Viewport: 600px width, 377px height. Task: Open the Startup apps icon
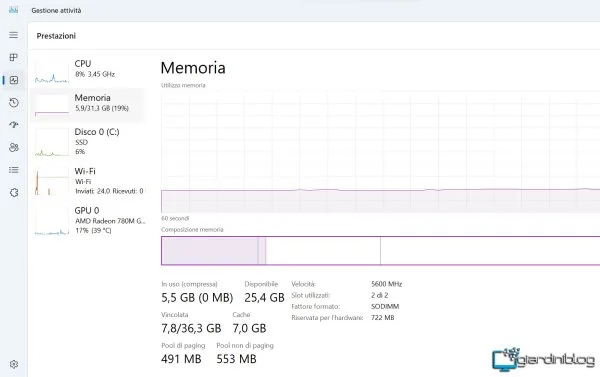click(14, 125)
